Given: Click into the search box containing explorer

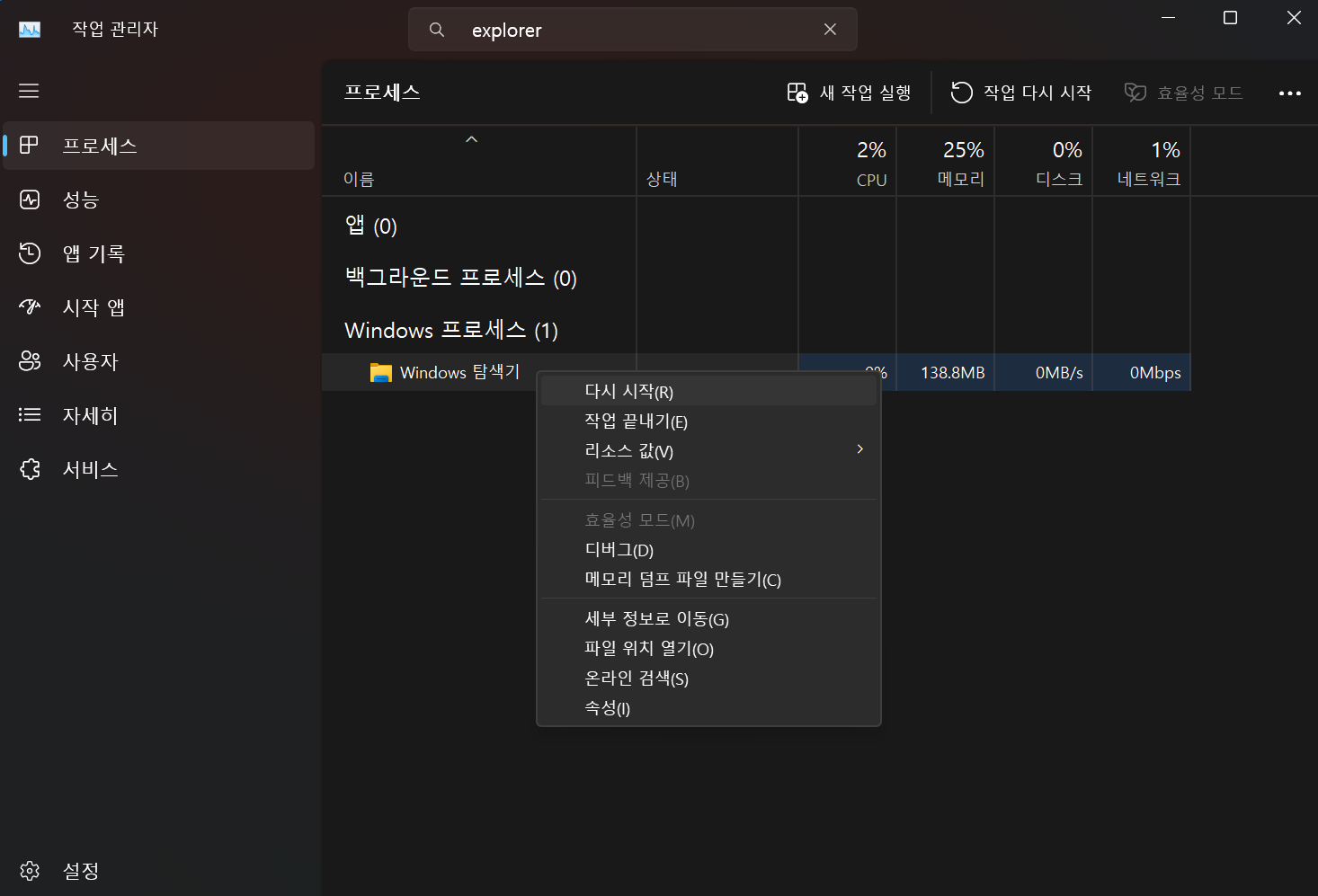Looking at the screenshot, I should click(633, 30).
